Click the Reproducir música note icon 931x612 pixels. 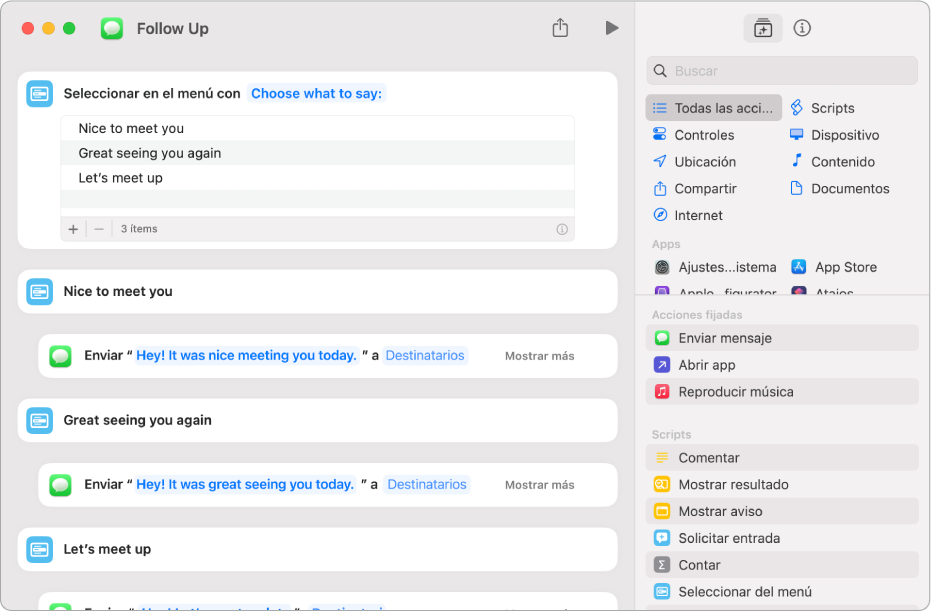point(662,392)
